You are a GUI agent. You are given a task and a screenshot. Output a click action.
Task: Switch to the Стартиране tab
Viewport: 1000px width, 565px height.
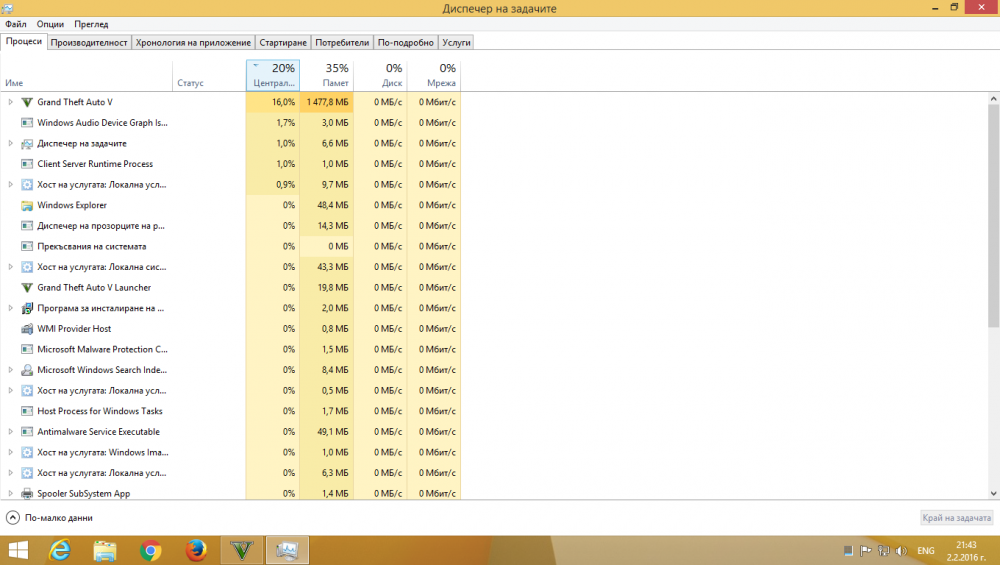(x=283, y=43)
